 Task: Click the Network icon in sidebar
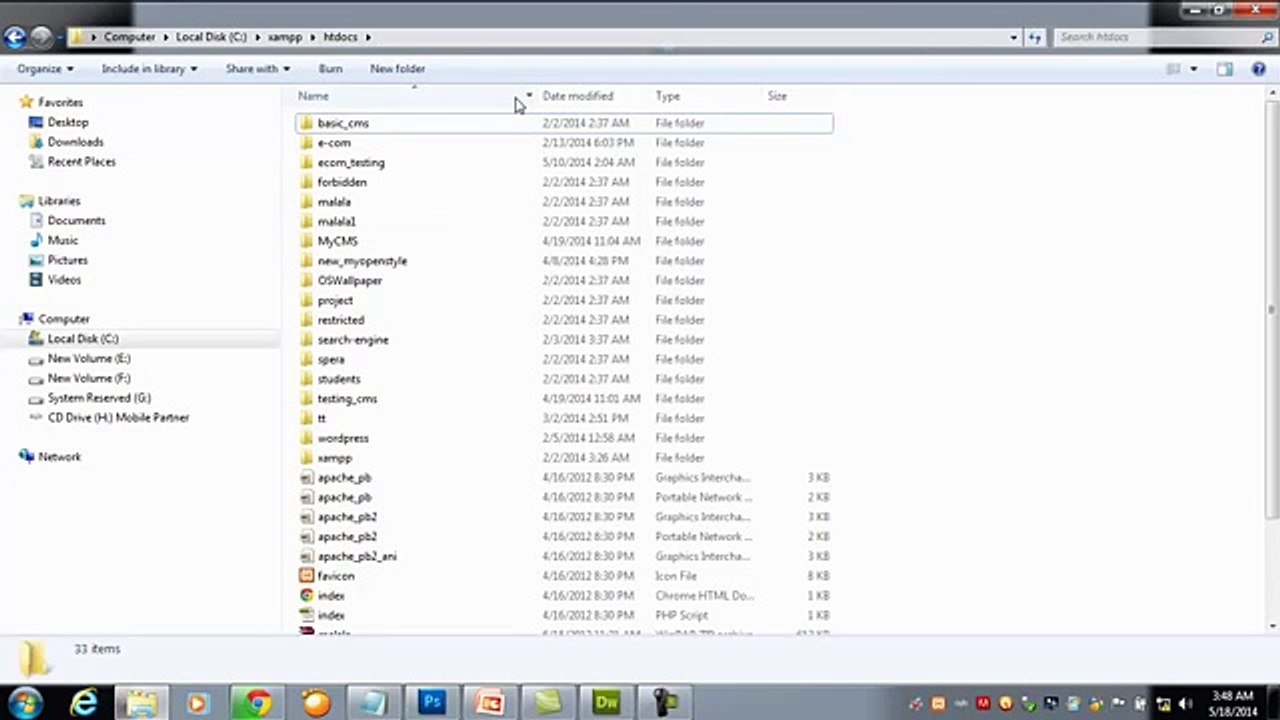pyautogui.click(x=26, y=457)
